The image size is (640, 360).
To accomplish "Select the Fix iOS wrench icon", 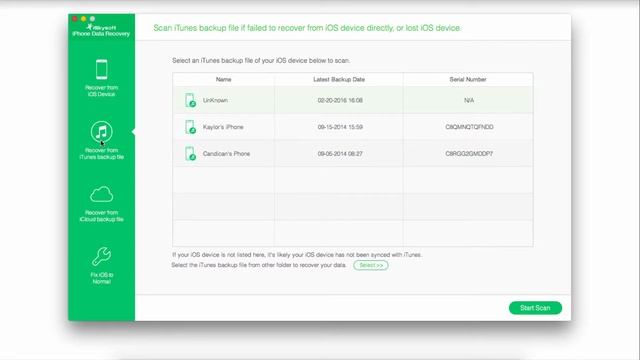I will [102, 257].
